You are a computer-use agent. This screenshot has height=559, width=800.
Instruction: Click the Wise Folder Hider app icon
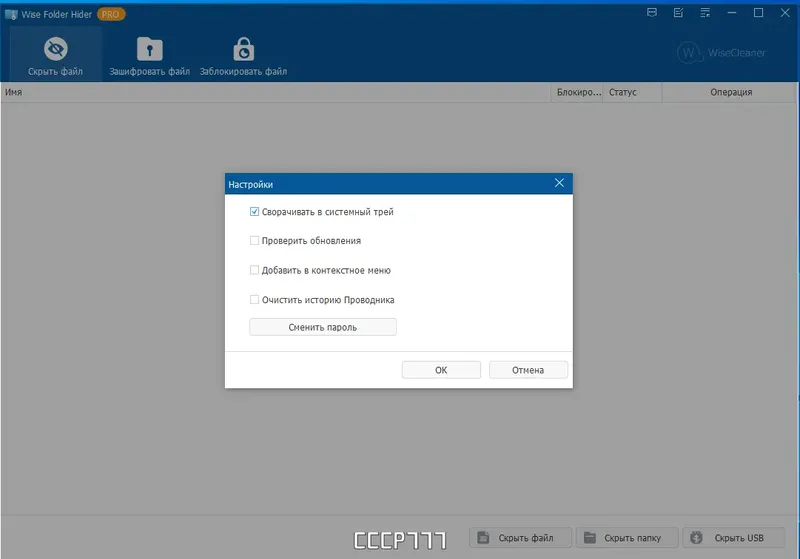tap(11, 14)
